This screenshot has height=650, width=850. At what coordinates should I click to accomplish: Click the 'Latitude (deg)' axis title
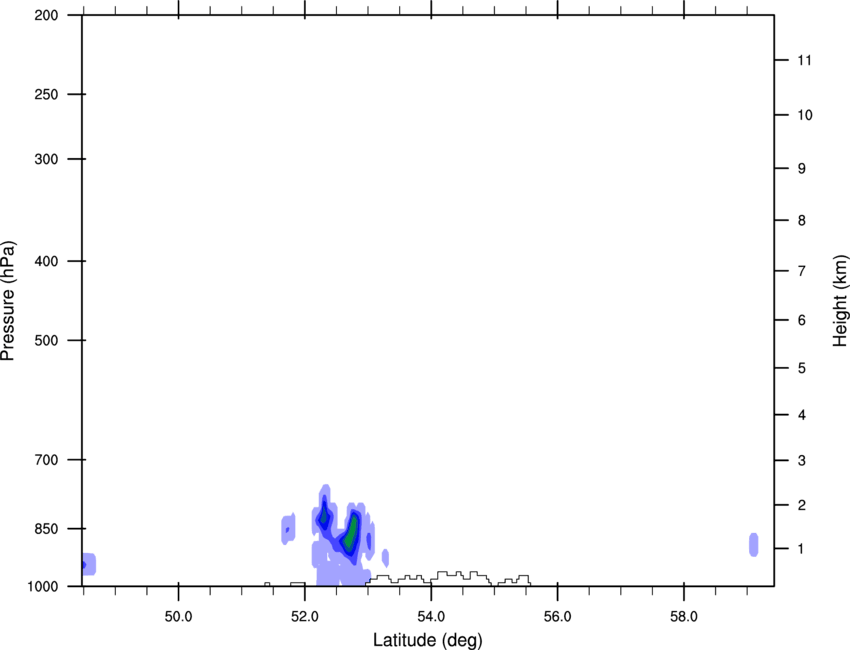[x=427, y=640]
